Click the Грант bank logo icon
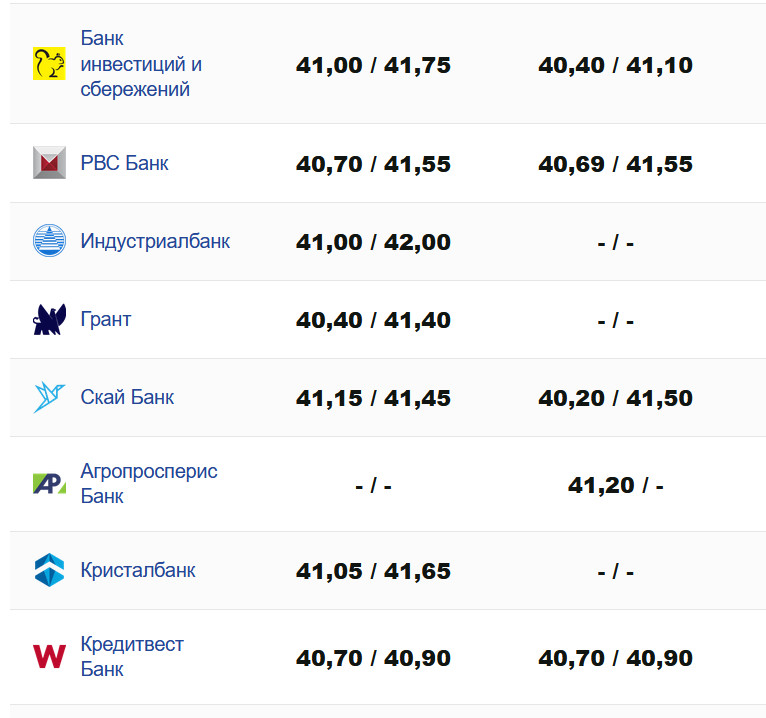The image size is (766, 718). point(49,320)
